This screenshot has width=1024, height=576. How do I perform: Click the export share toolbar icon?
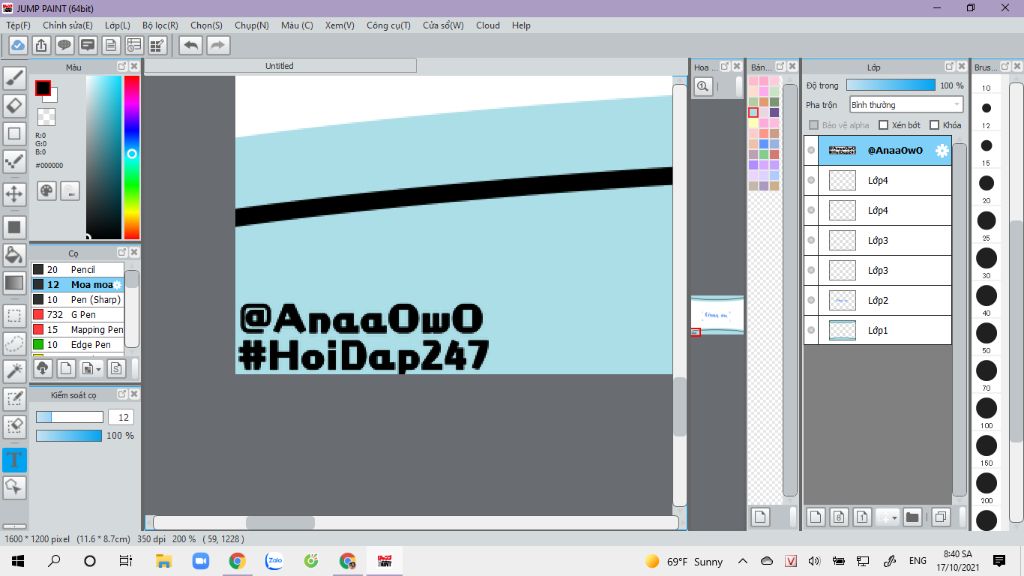(x=41, y=46)
